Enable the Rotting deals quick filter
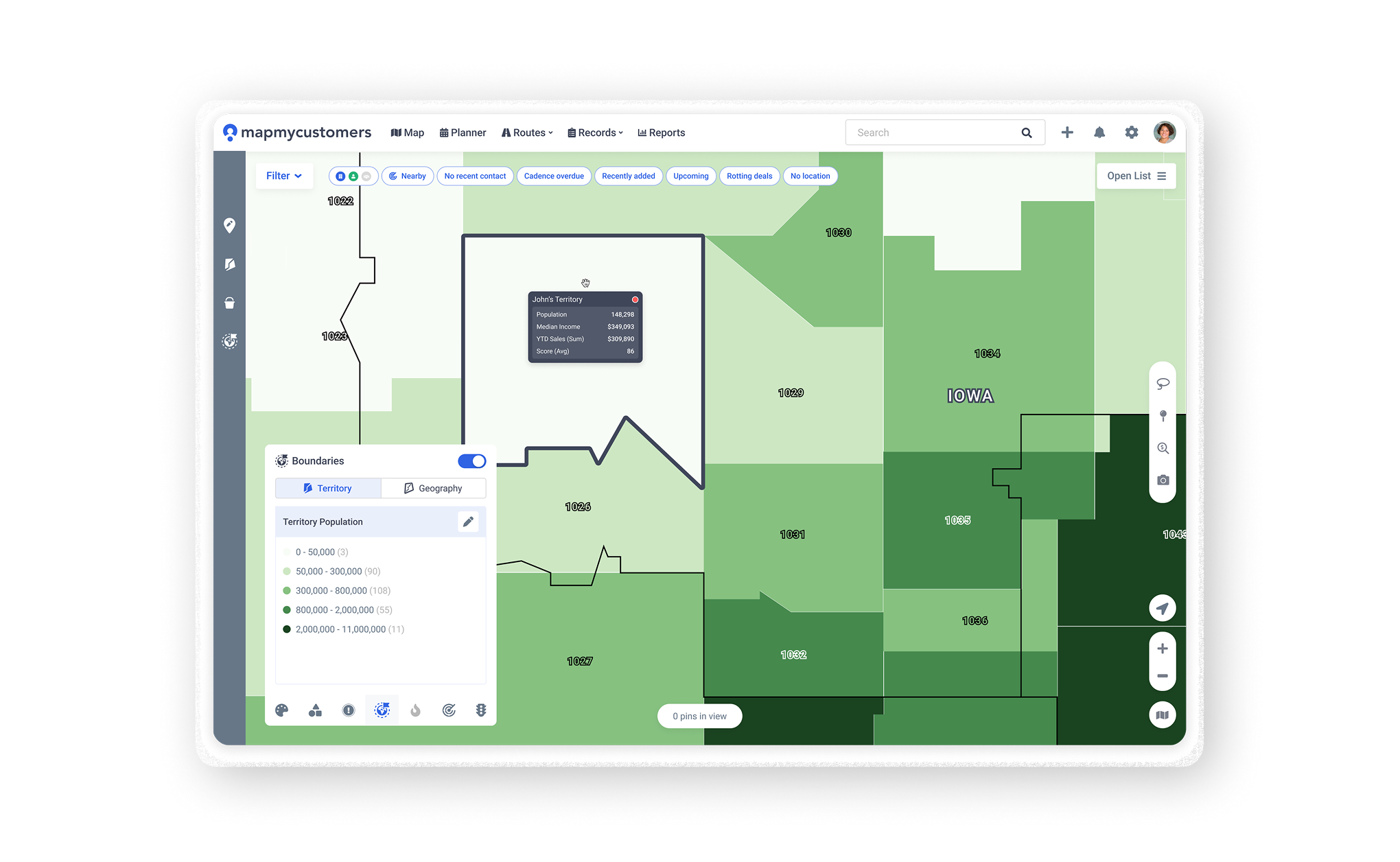The height and width of the screenshot is (862, 1400). (x=749, y=176)
